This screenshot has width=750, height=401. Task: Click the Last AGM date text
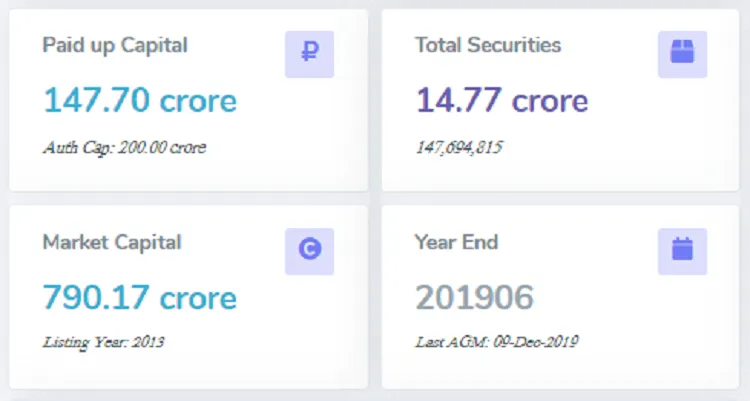(x=497, y=342)
